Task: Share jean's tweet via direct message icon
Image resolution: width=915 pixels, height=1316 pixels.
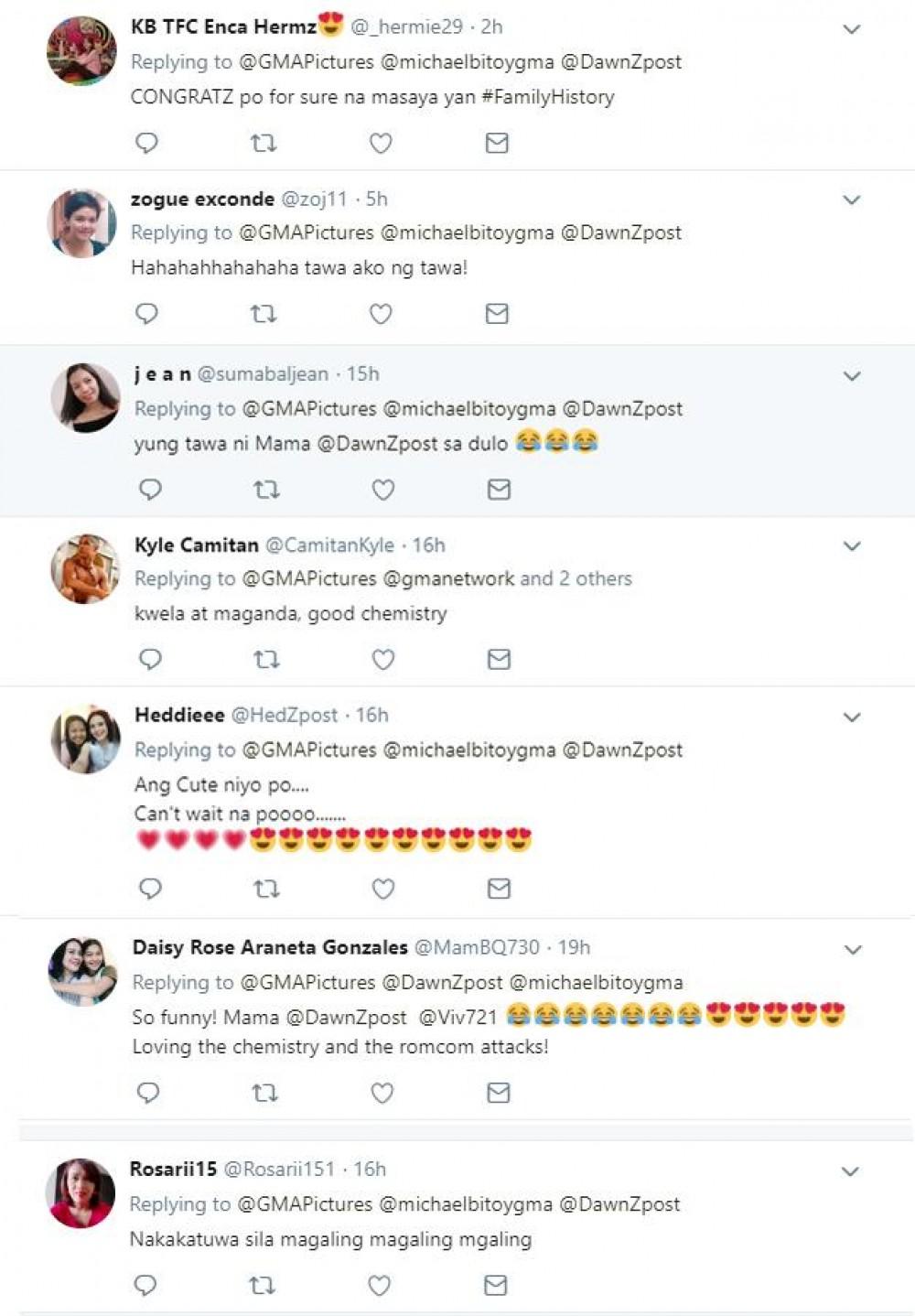Action: pyautogui.click(x=499, y=490)
